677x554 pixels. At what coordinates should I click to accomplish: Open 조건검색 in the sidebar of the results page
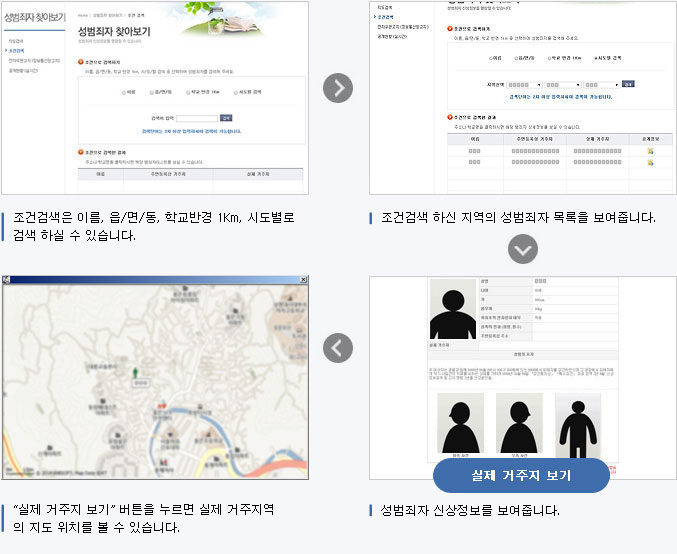coord(385,17)
